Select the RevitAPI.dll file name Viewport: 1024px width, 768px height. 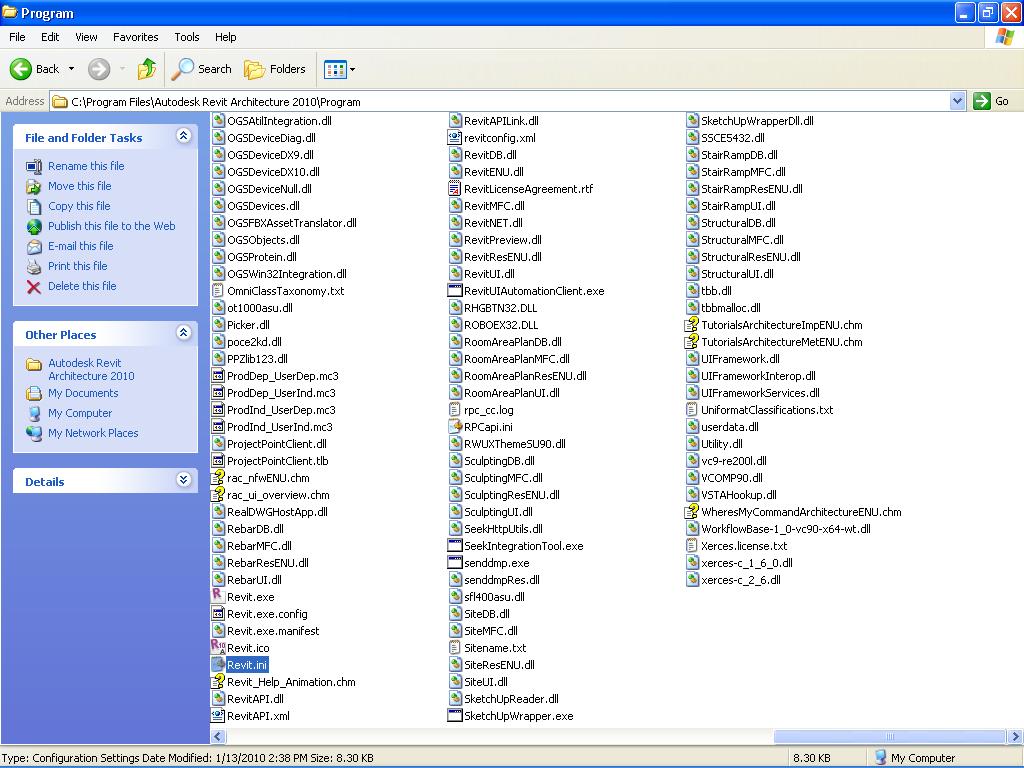[x=255, y=699]
